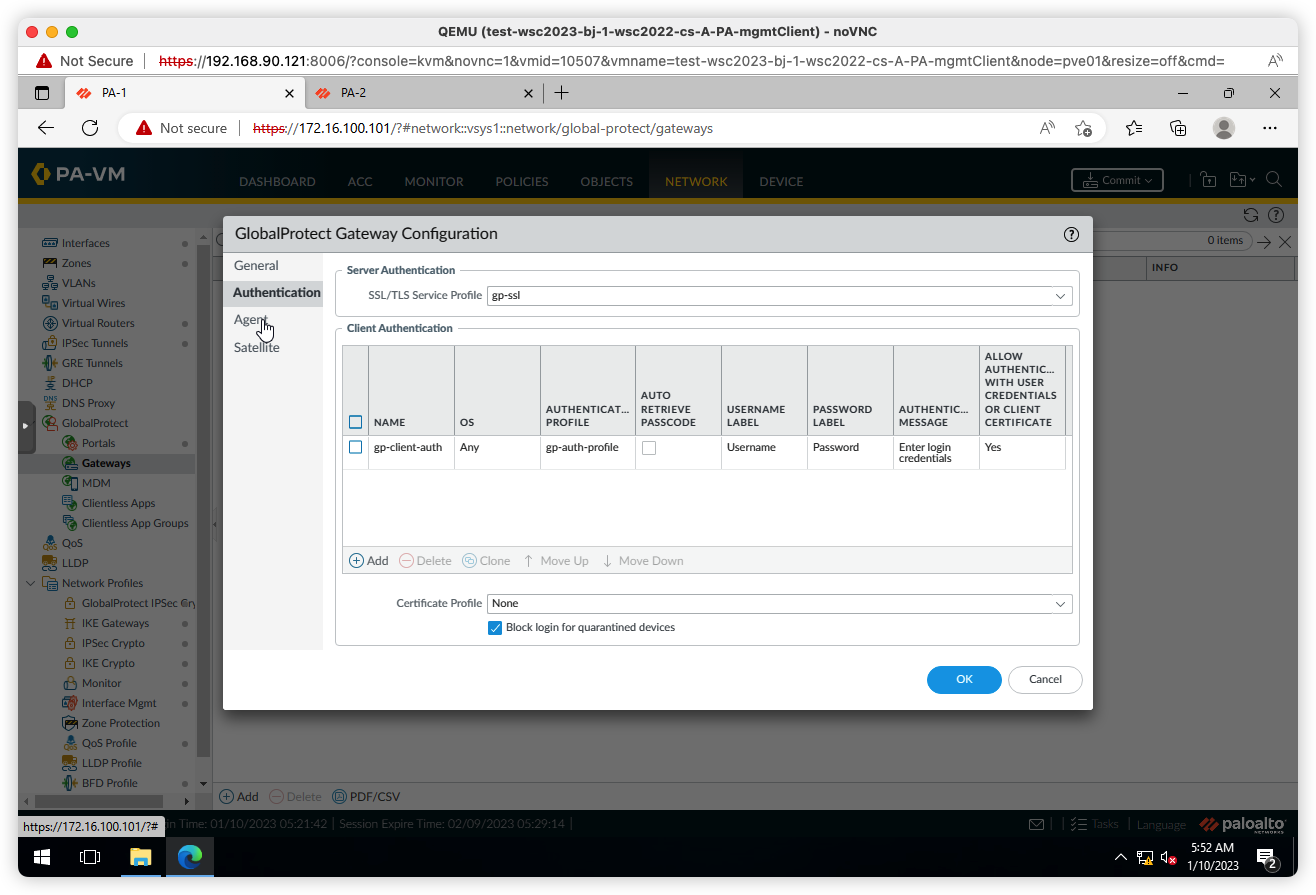This screenshot has width=1316, height=895.
Task: Select the Virtual Wires icon
Action: point(50,303)
